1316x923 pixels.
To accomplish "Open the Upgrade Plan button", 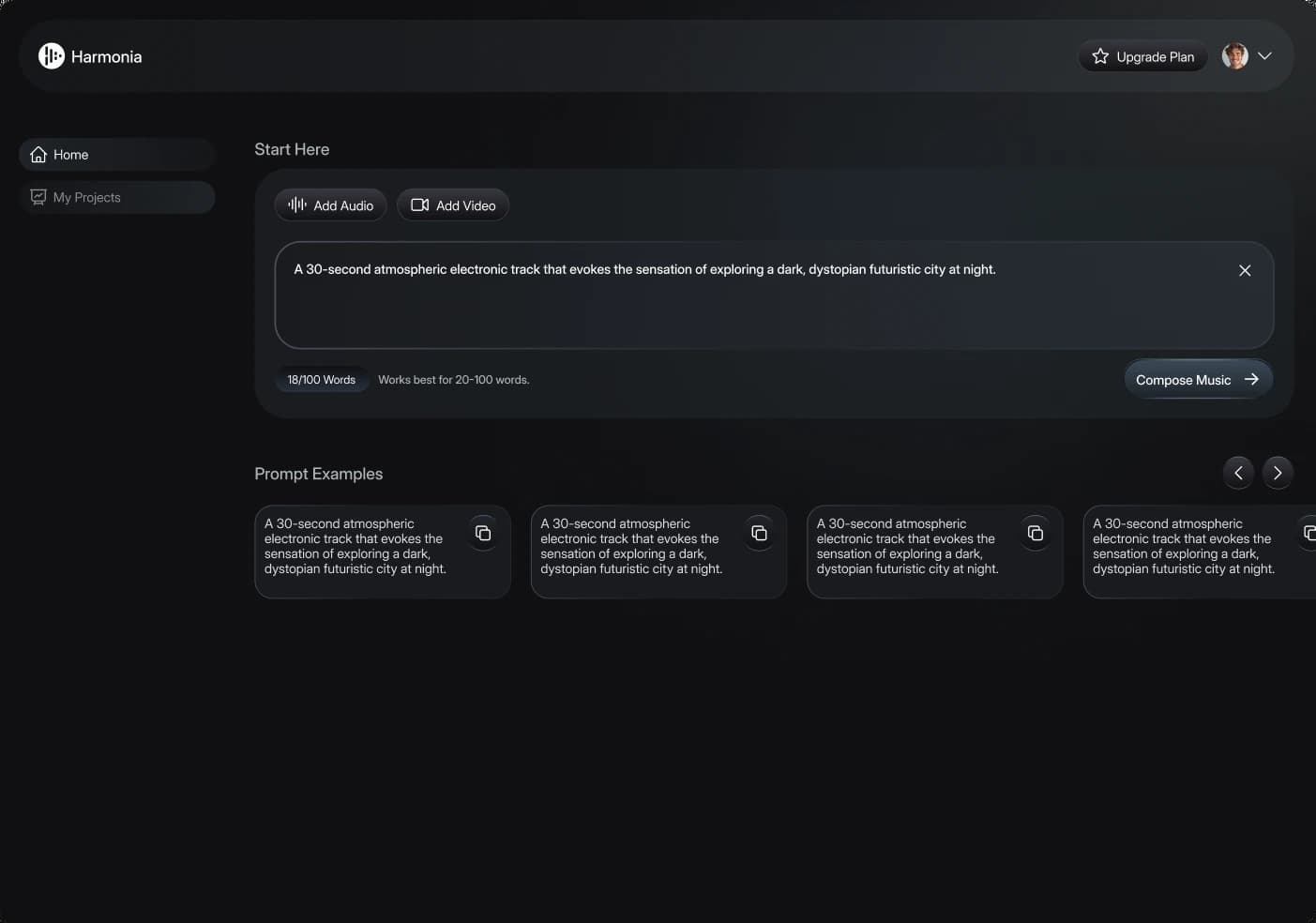I will [1142, 56].
